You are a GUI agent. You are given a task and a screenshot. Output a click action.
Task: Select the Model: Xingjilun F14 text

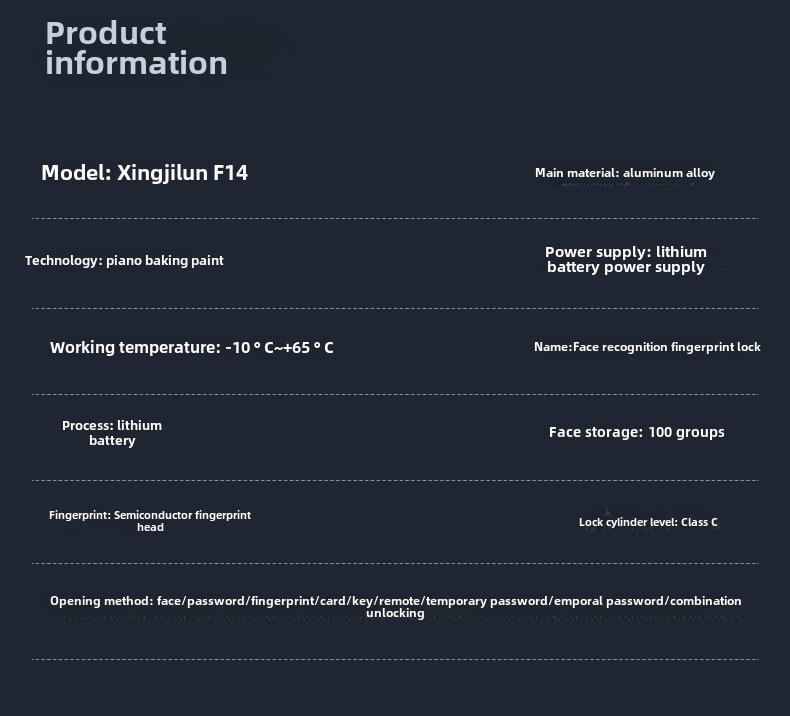(x=145, y=173)
